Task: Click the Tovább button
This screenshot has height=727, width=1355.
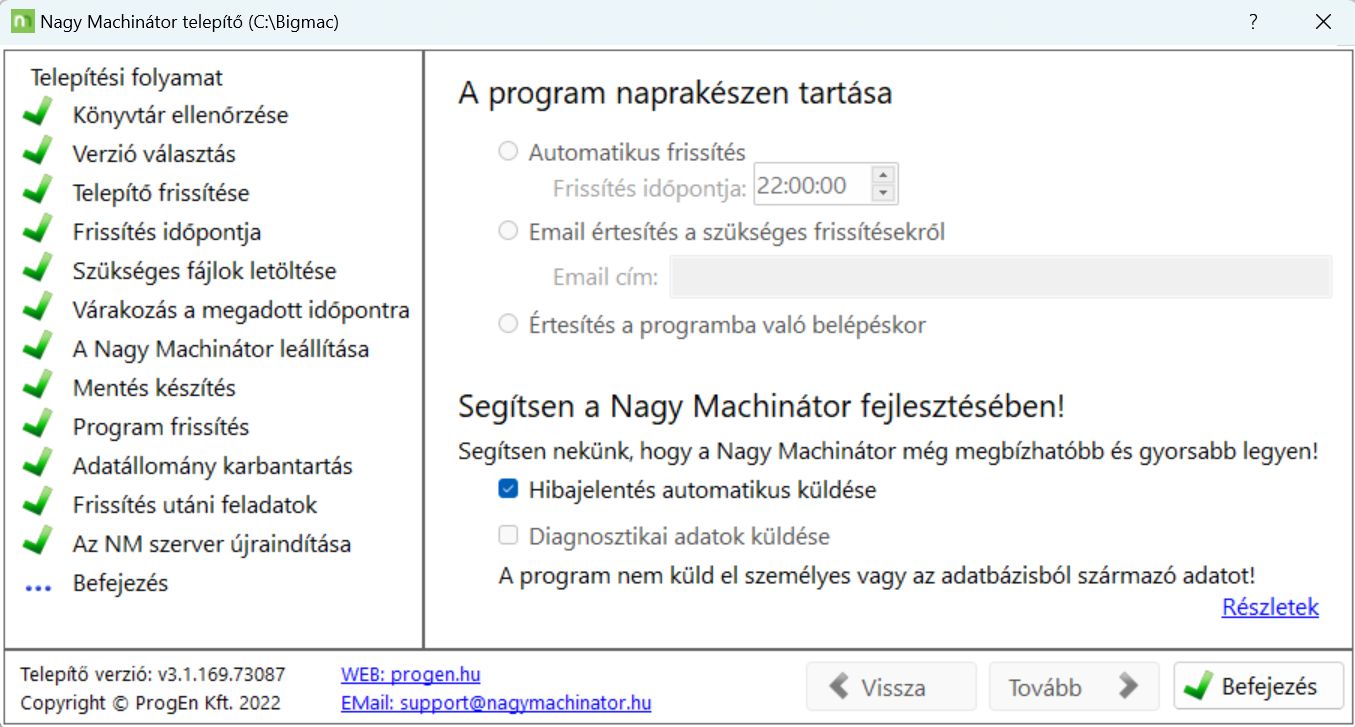Action: coord(1074,687)
